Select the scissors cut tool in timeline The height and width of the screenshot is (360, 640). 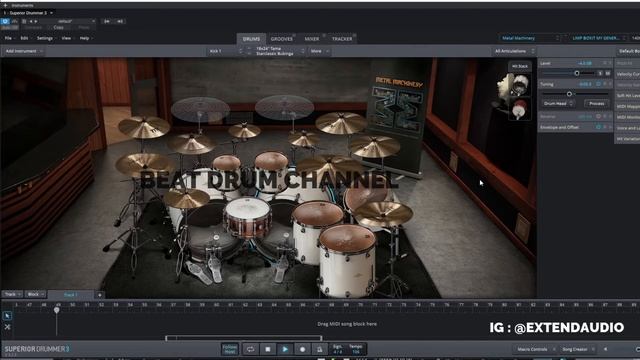pos(7,327)
